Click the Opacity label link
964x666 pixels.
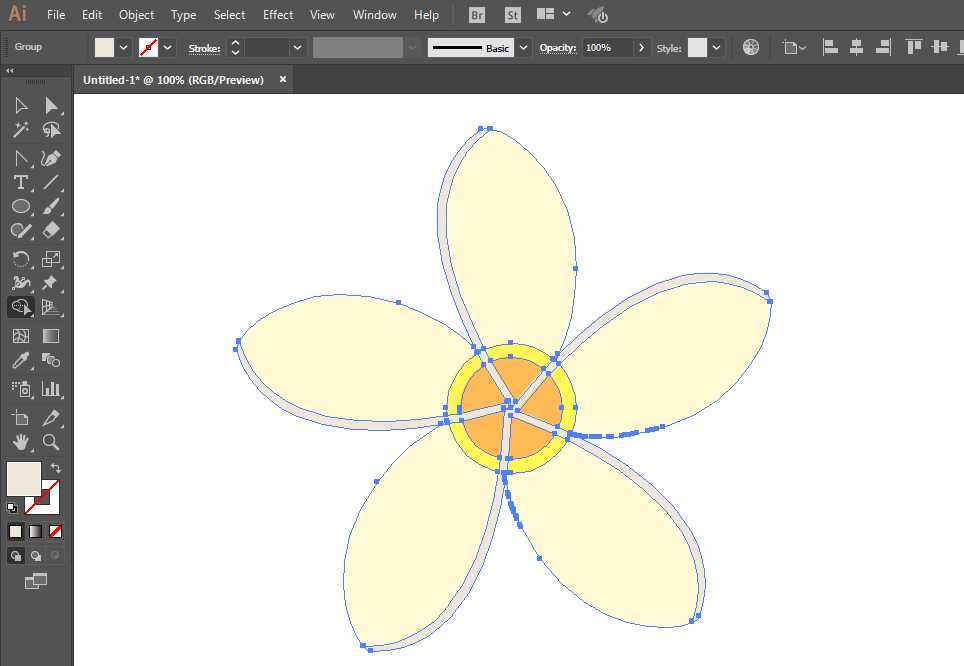(x=557, y=48)
